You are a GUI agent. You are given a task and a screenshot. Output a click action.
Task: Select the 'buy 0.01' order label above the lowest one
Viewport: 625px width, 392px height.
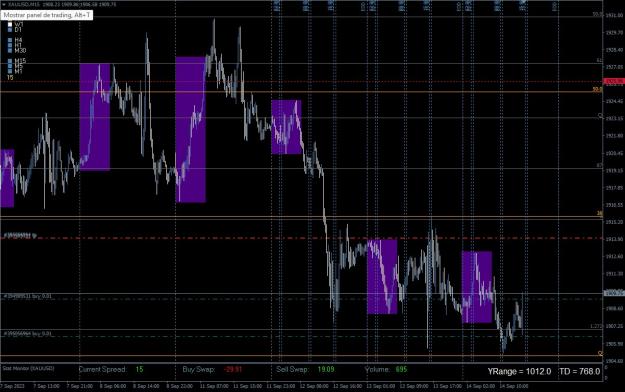click(x=28, y=296)
